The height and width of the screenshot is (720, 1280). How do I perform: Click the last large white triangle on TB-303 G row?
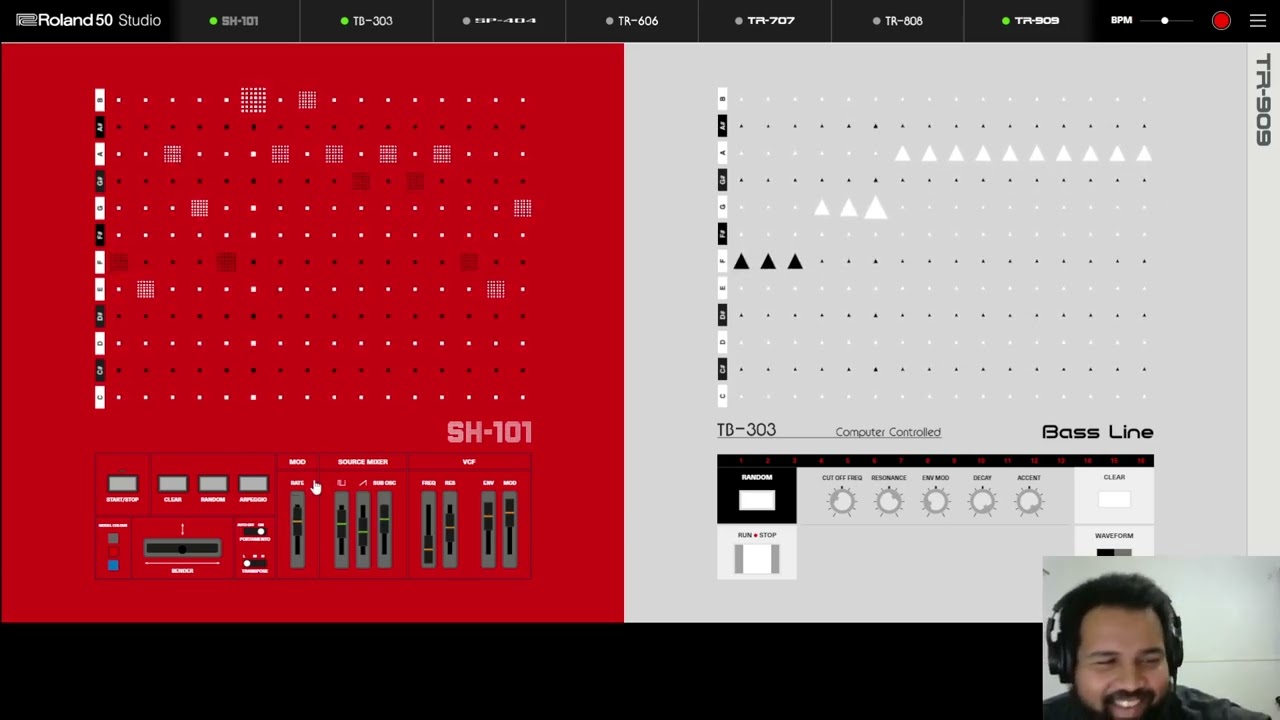tap(876, 207)
